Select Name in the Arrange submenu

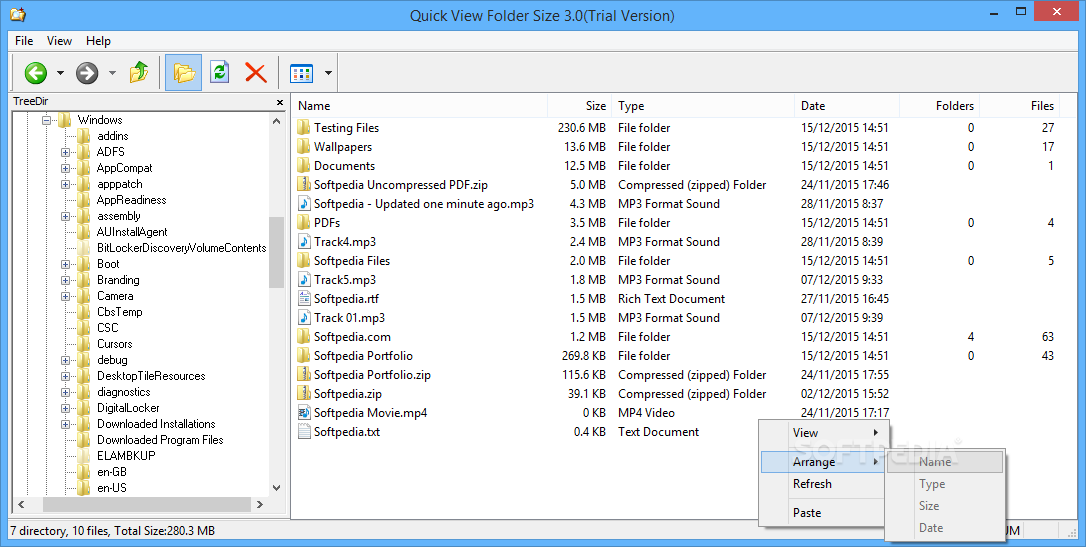coord(945,462)
